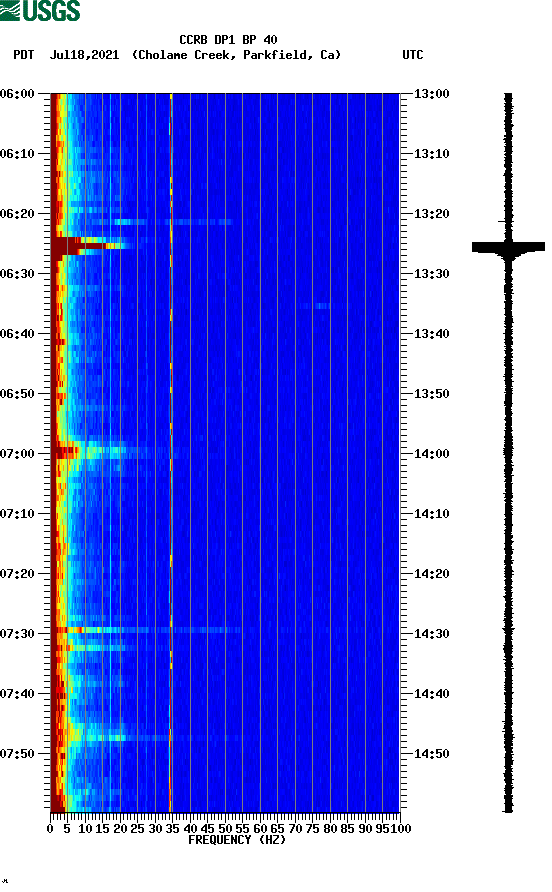The image size is (552, 892).
Task: Click the 'UTC' timezone label
Action: (413, 55)
